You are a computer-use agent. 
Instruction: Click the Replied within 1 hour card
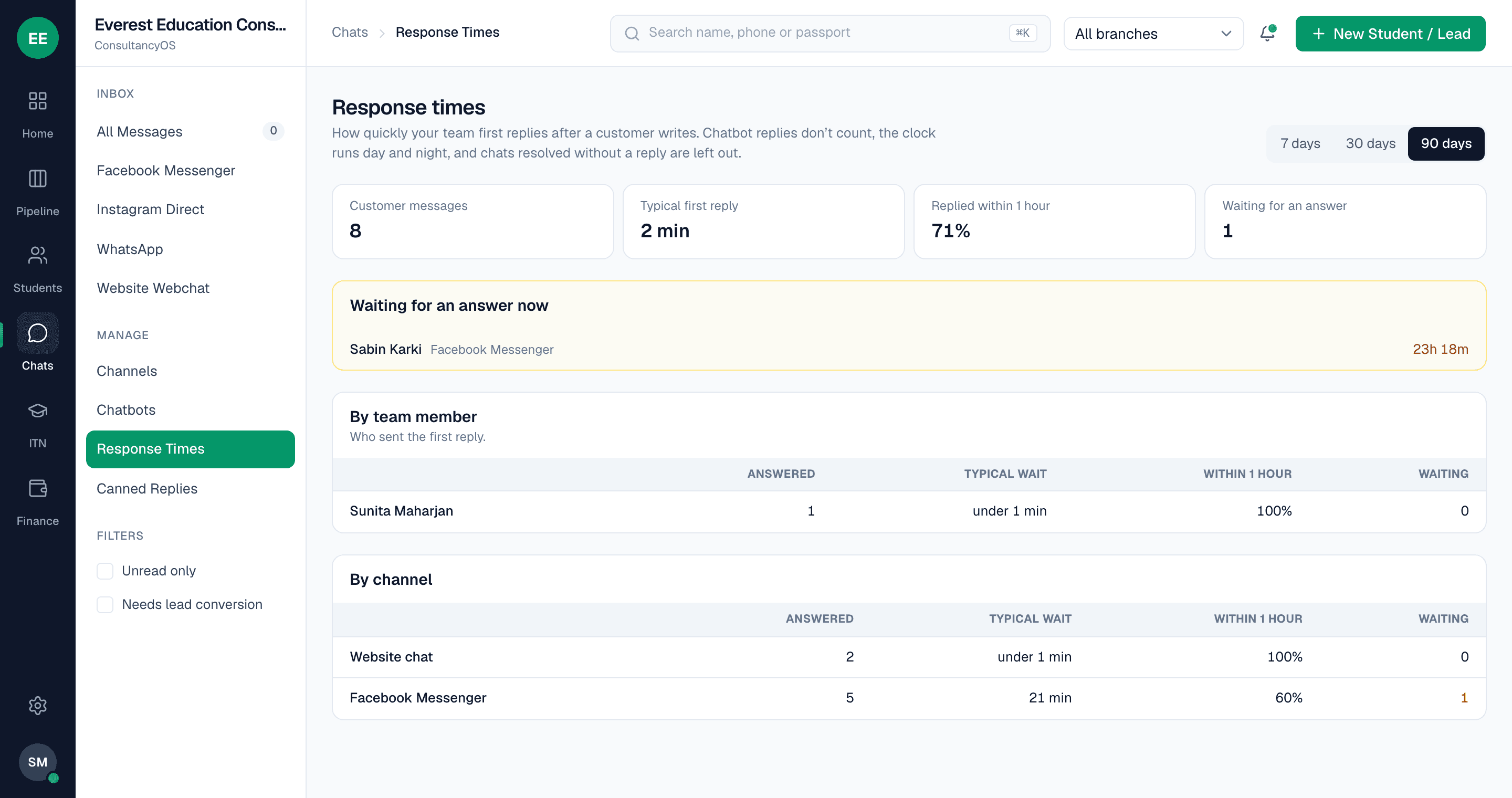[1054, 221]
